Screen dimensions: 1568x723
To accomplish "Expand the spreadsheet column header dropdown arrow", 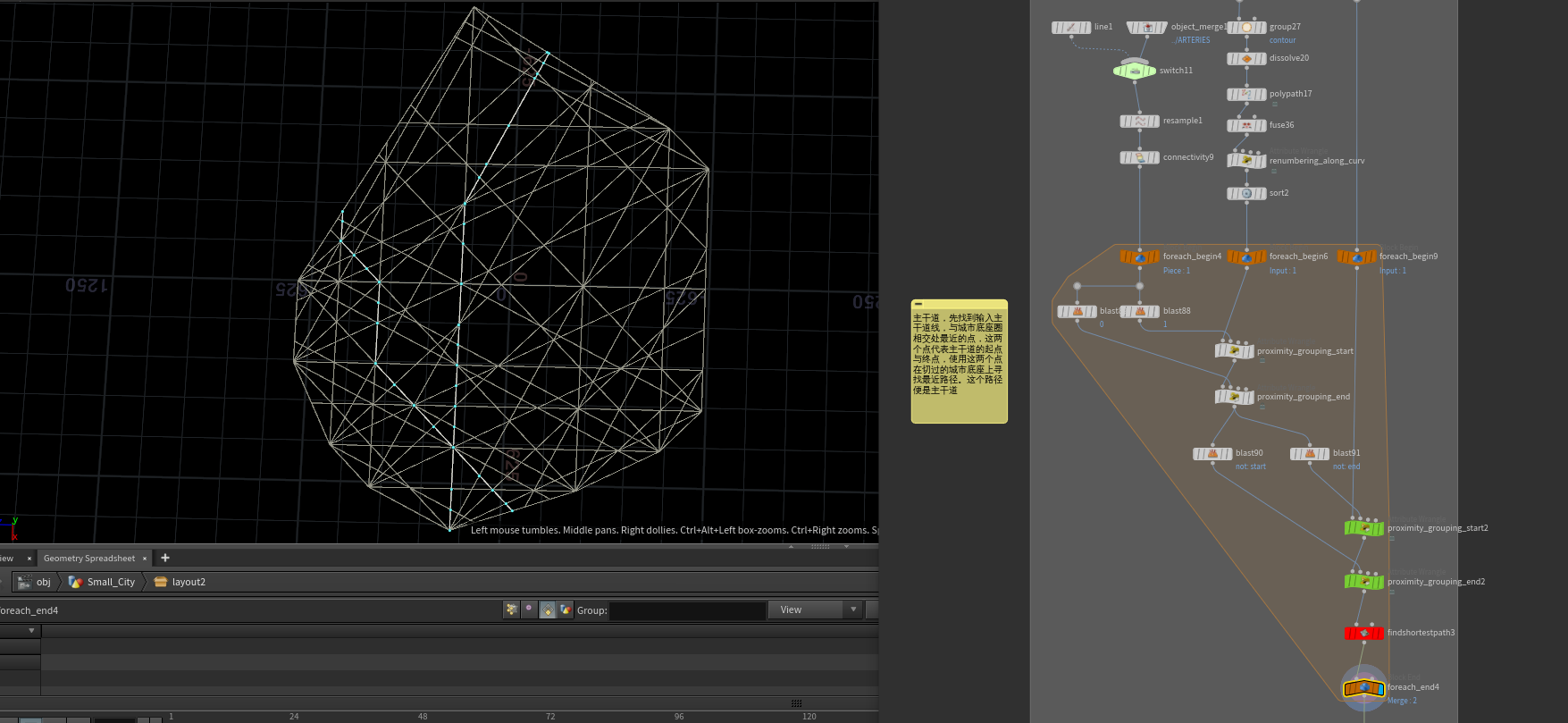I will (31, 631).
